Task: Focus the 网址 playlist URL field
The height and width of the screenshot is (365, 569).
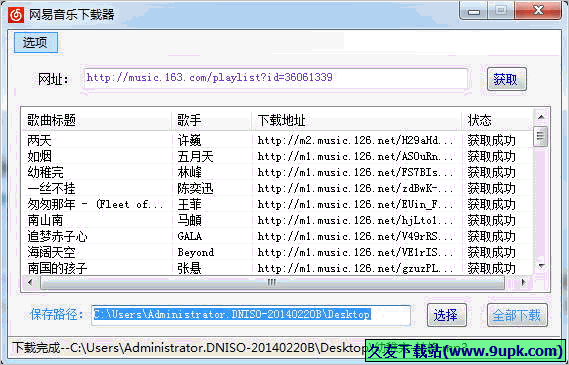Action: coord(275,78)
